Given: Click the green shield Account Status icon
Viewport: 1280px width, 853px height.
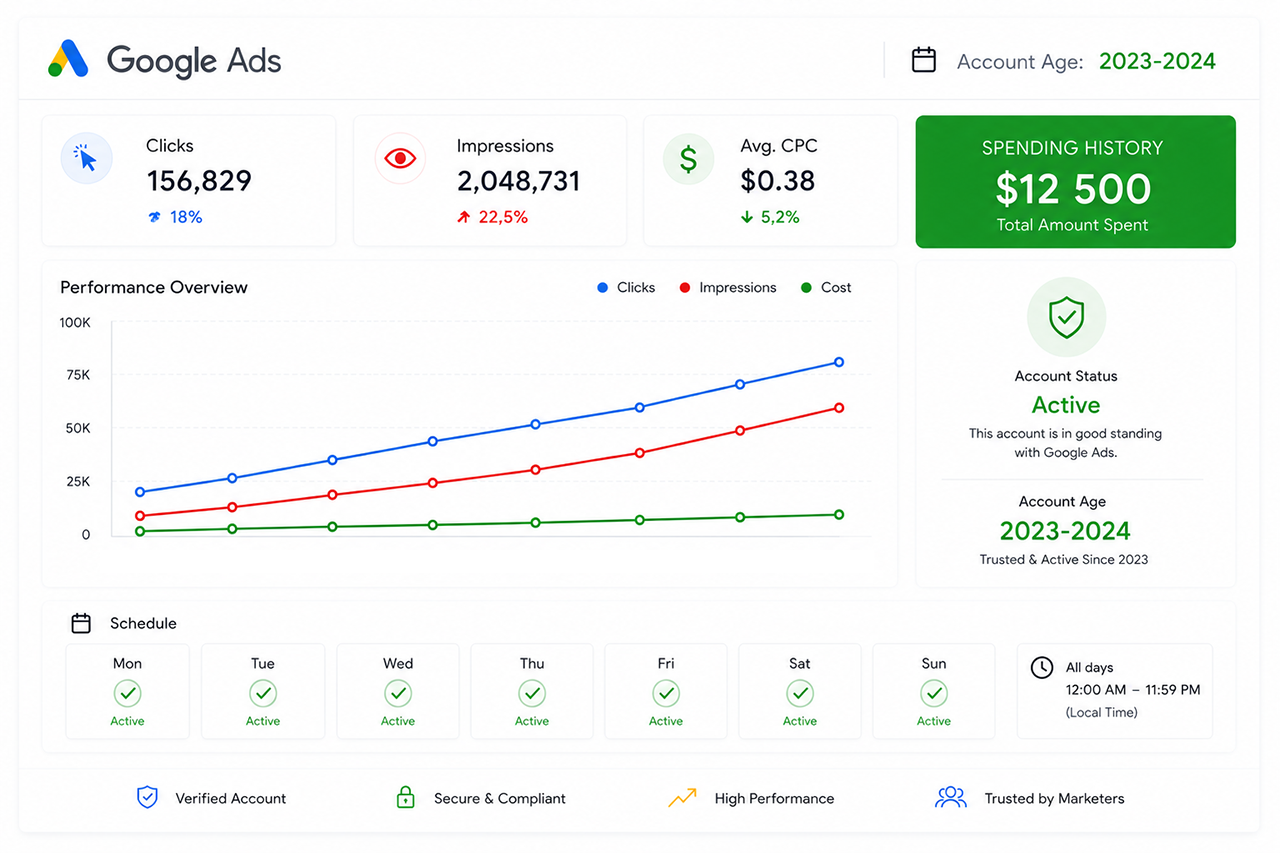Looking at the screenshot, I should tap(1066, 317).
